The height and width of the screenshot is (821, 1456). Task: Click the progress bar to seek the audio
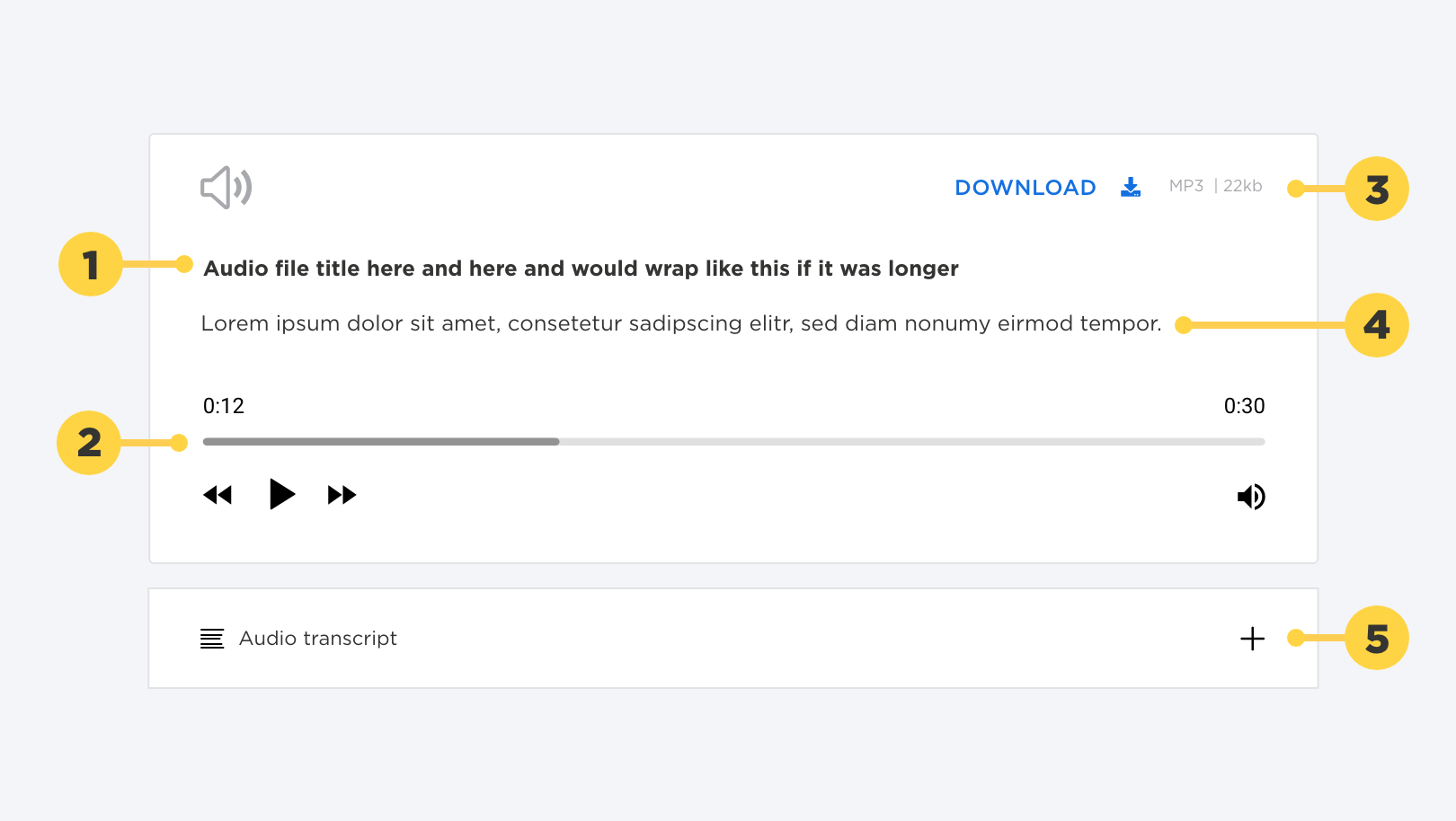(x=732, y=441)
